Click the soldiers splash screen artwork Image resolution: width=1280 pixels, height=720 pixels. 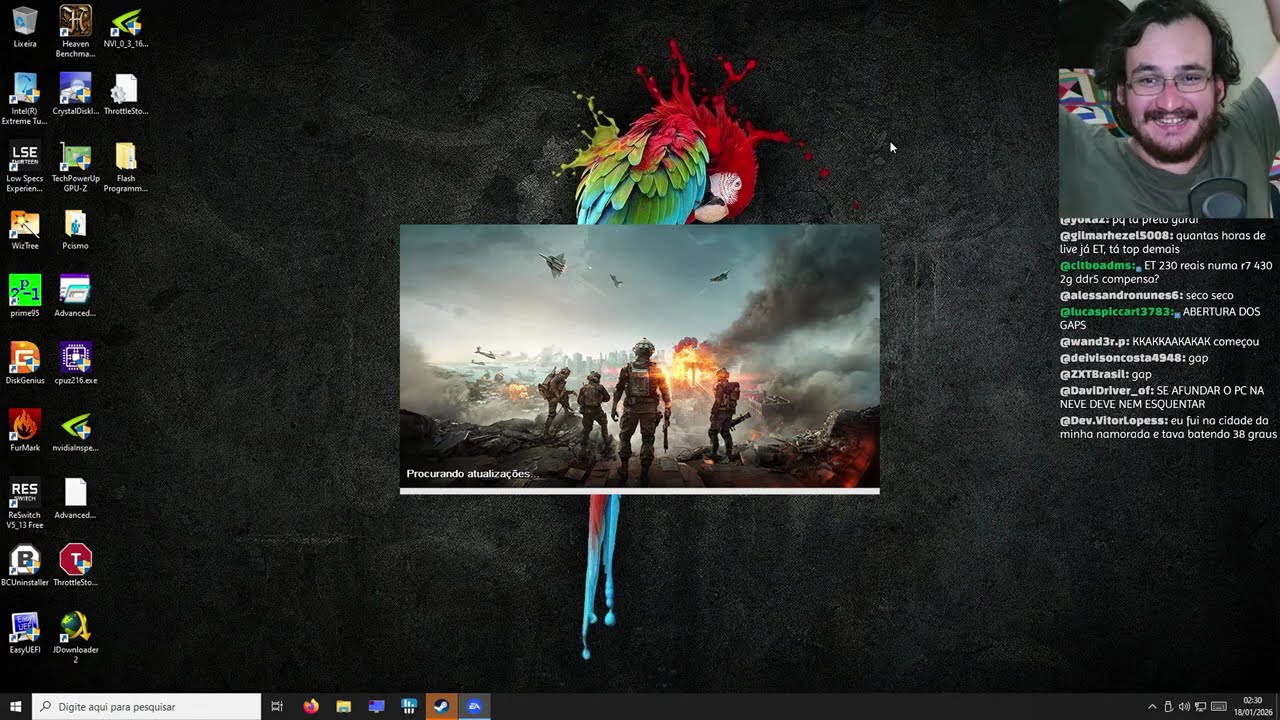(x=640, y=355)
